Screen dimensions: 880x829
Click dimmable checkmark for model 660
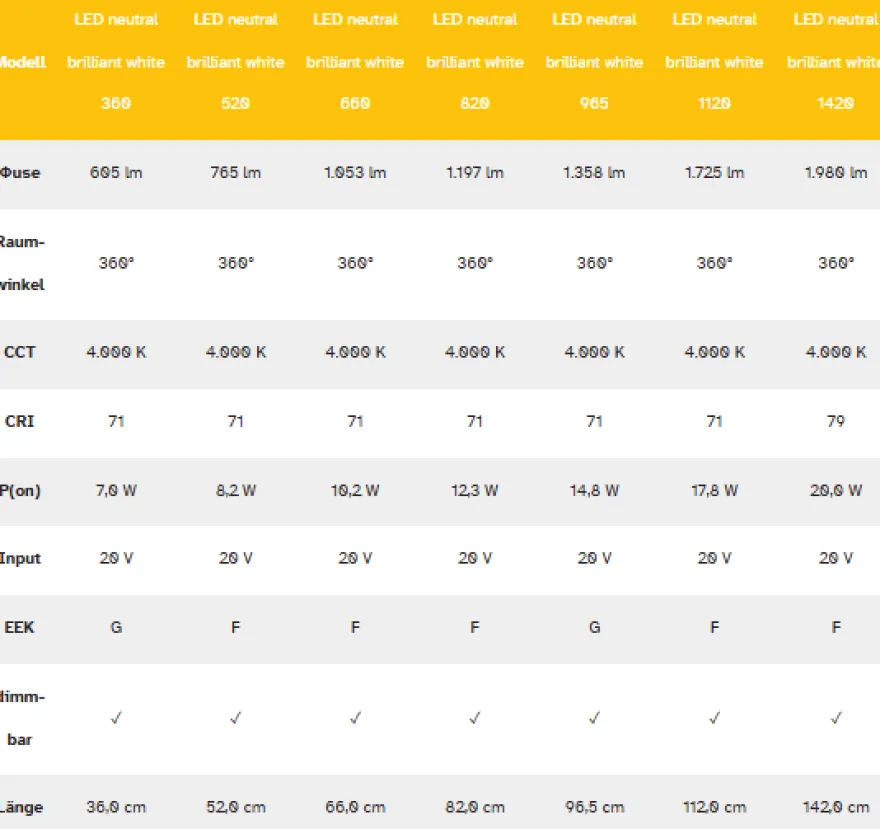click(355, 718)
